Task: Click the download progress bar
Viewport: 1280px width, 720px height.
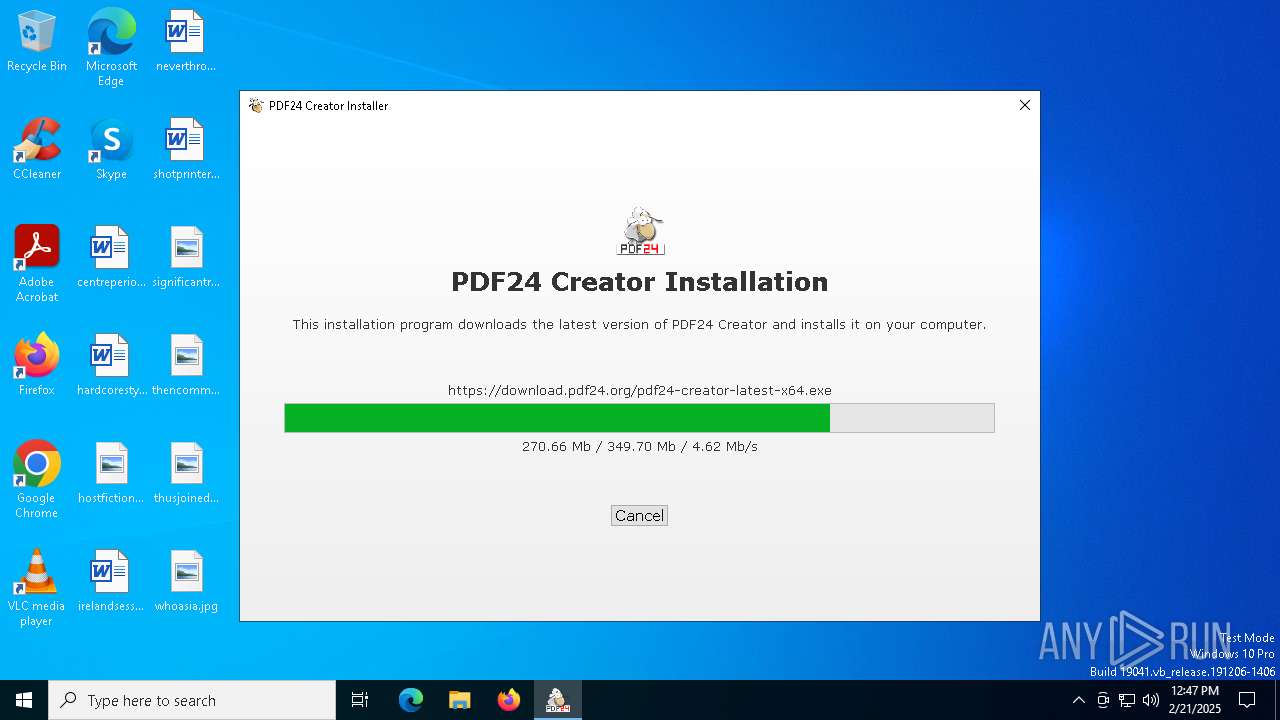Action: coord(639,418)
